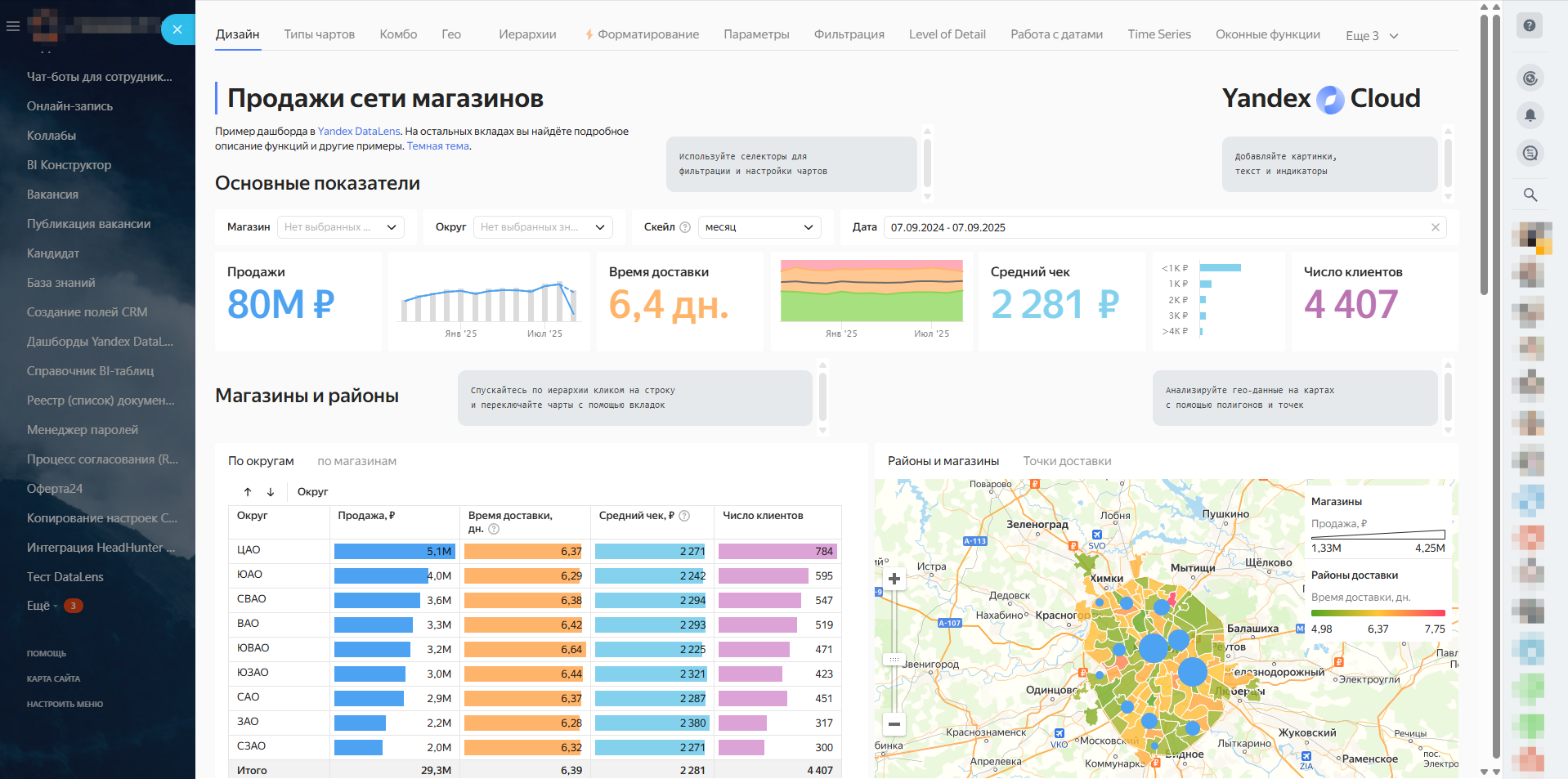This screenshot has width=1568, height=779.
Task: Click the Темная тема link
Action: pos(437,146)
